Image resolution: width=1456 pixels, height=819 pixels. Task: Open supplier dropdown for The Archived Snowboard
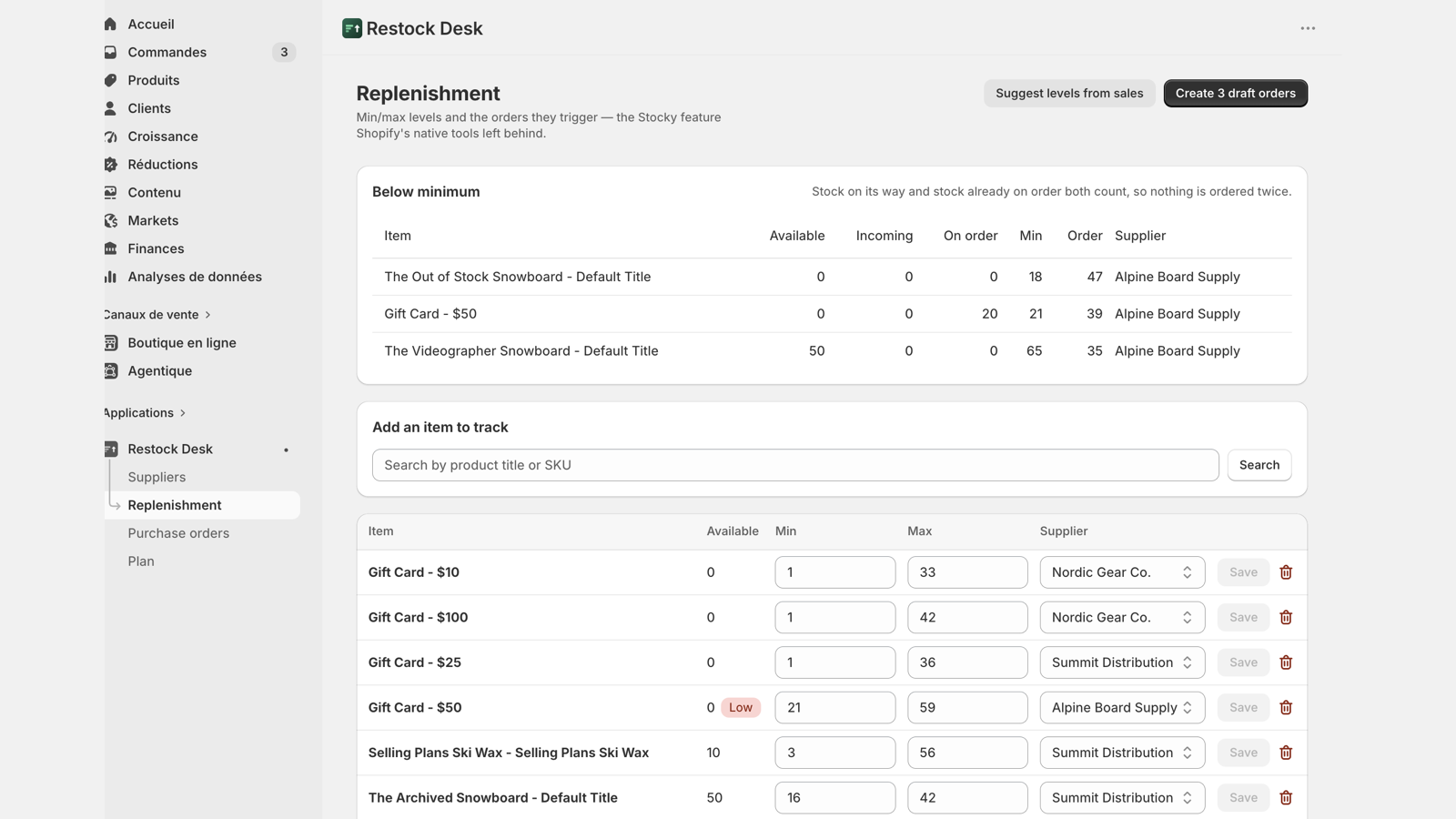coord(1122,798)
